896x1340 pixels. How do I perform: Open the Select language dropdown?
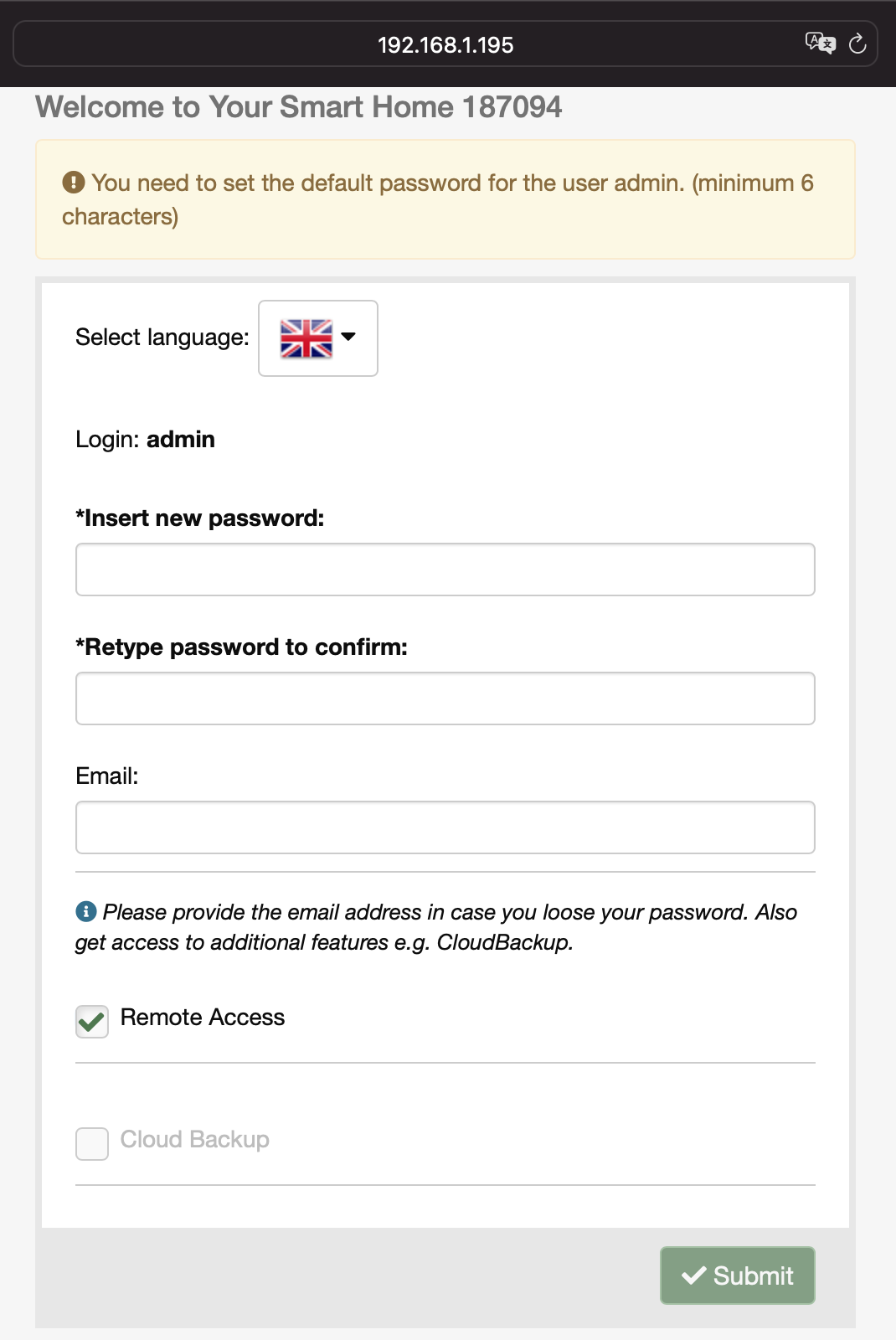318,338
